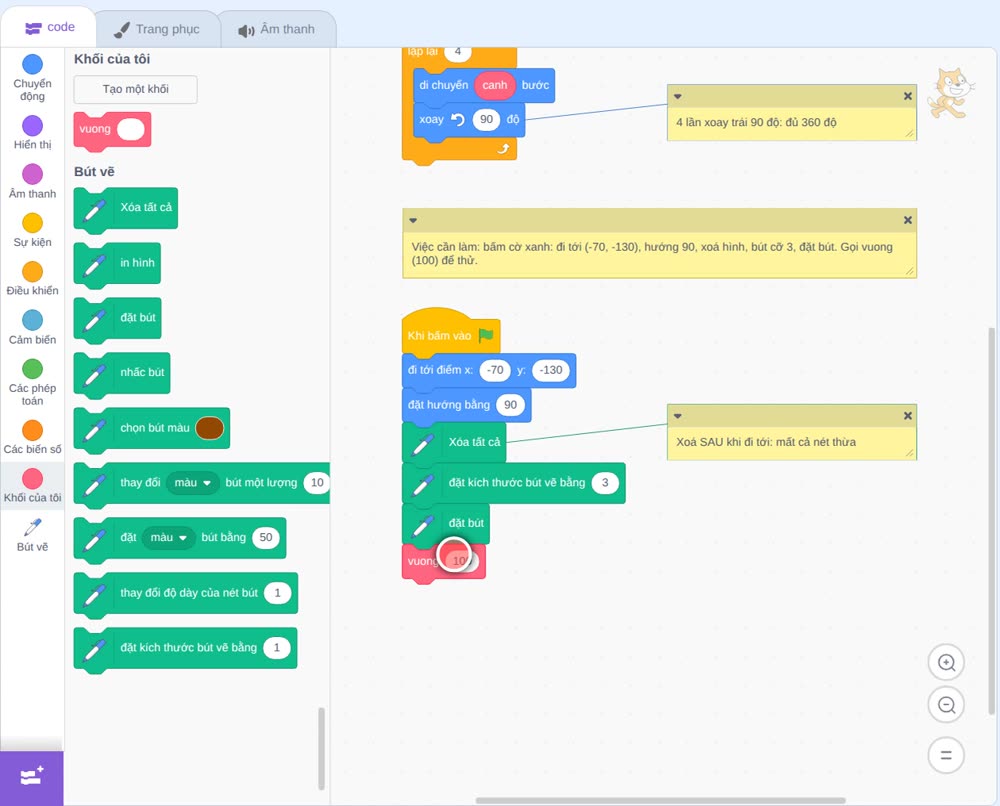This screenshot has width=1000, height=806.
Task: Switch to the Trang phục tab
Action: pyautogui.click(x=157, y=29)
